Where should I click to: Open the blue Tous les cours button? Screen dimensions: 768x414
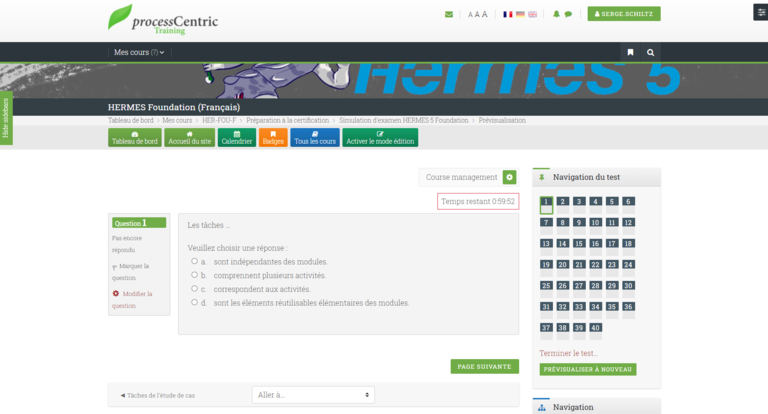click(315, 138)
